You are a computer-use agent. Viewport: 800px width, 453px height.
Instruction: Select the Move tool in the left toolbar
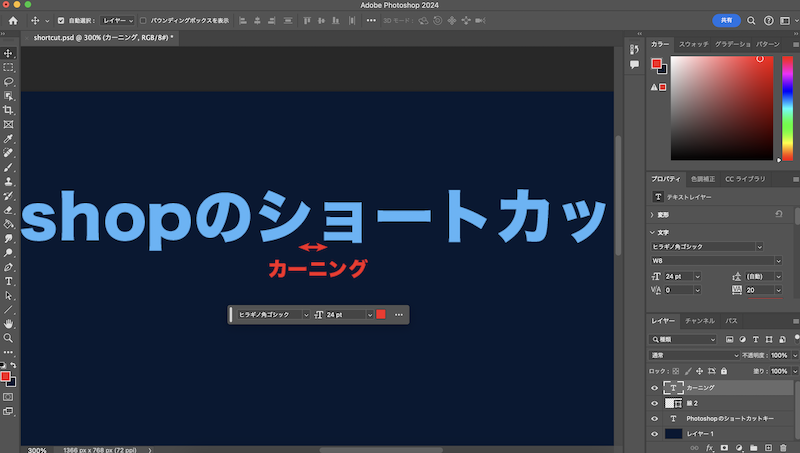[x=8, y=53]
